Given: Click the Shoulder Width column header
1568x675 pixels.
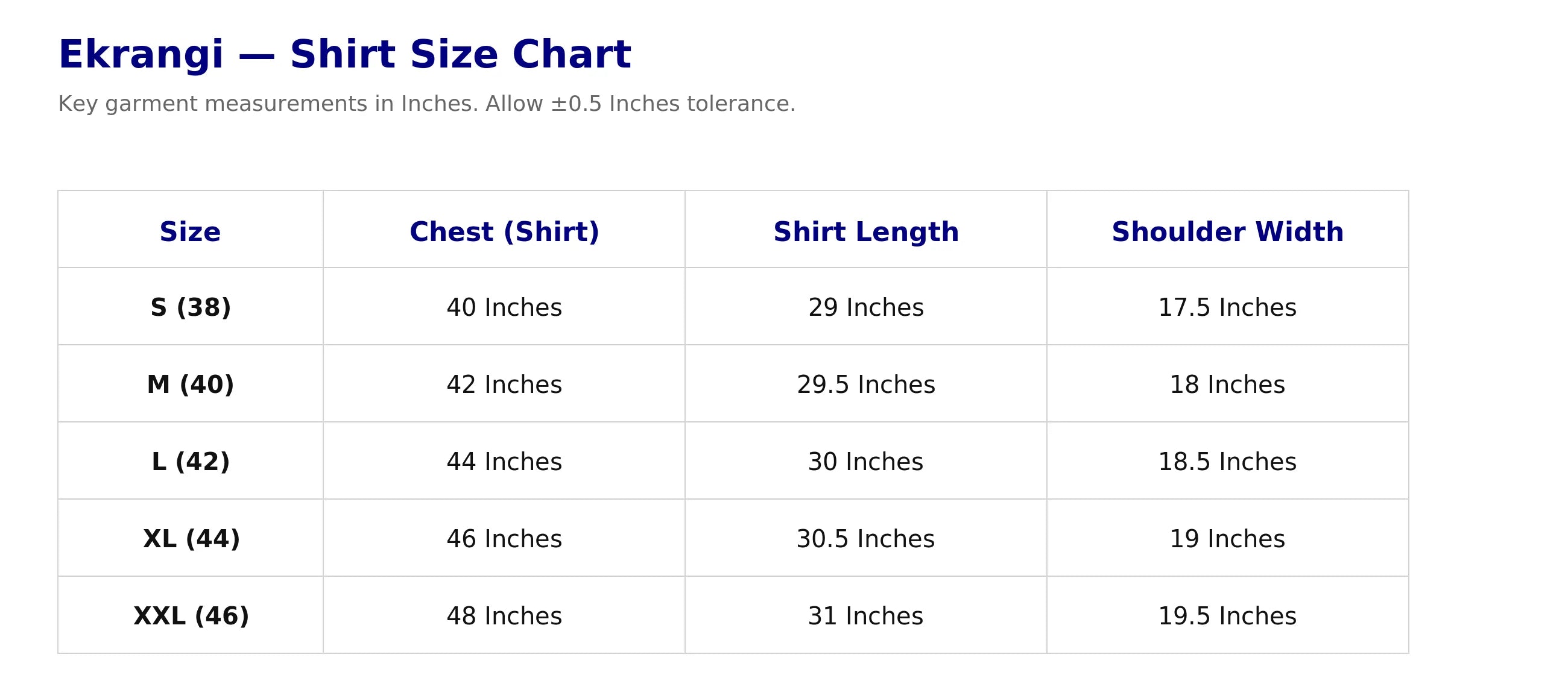Looking at the screenshot, I should [1227, 231].
